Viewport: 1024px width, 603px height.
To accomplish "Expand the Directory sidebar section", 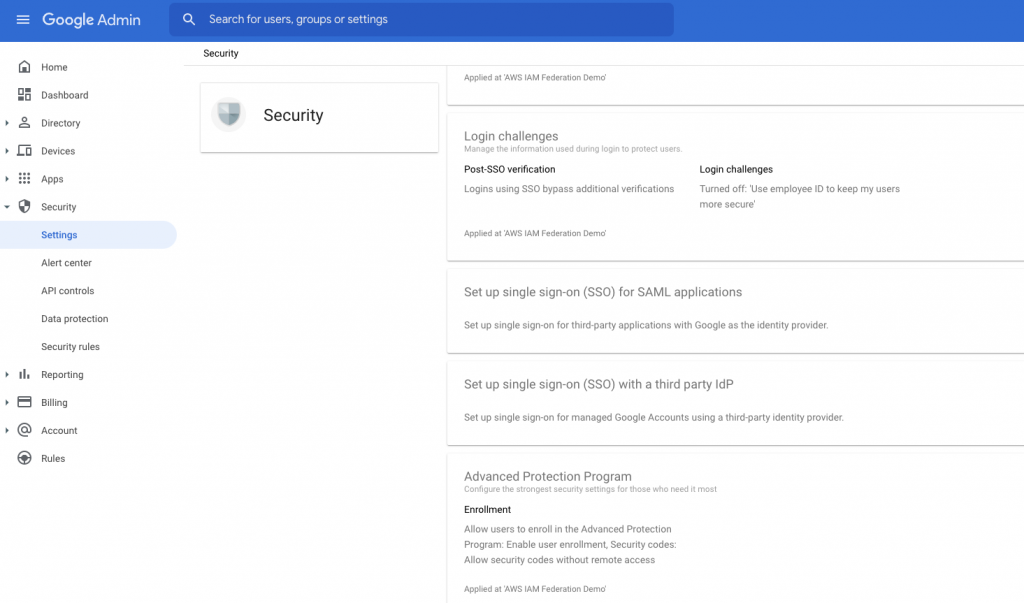I will point(8,122).
